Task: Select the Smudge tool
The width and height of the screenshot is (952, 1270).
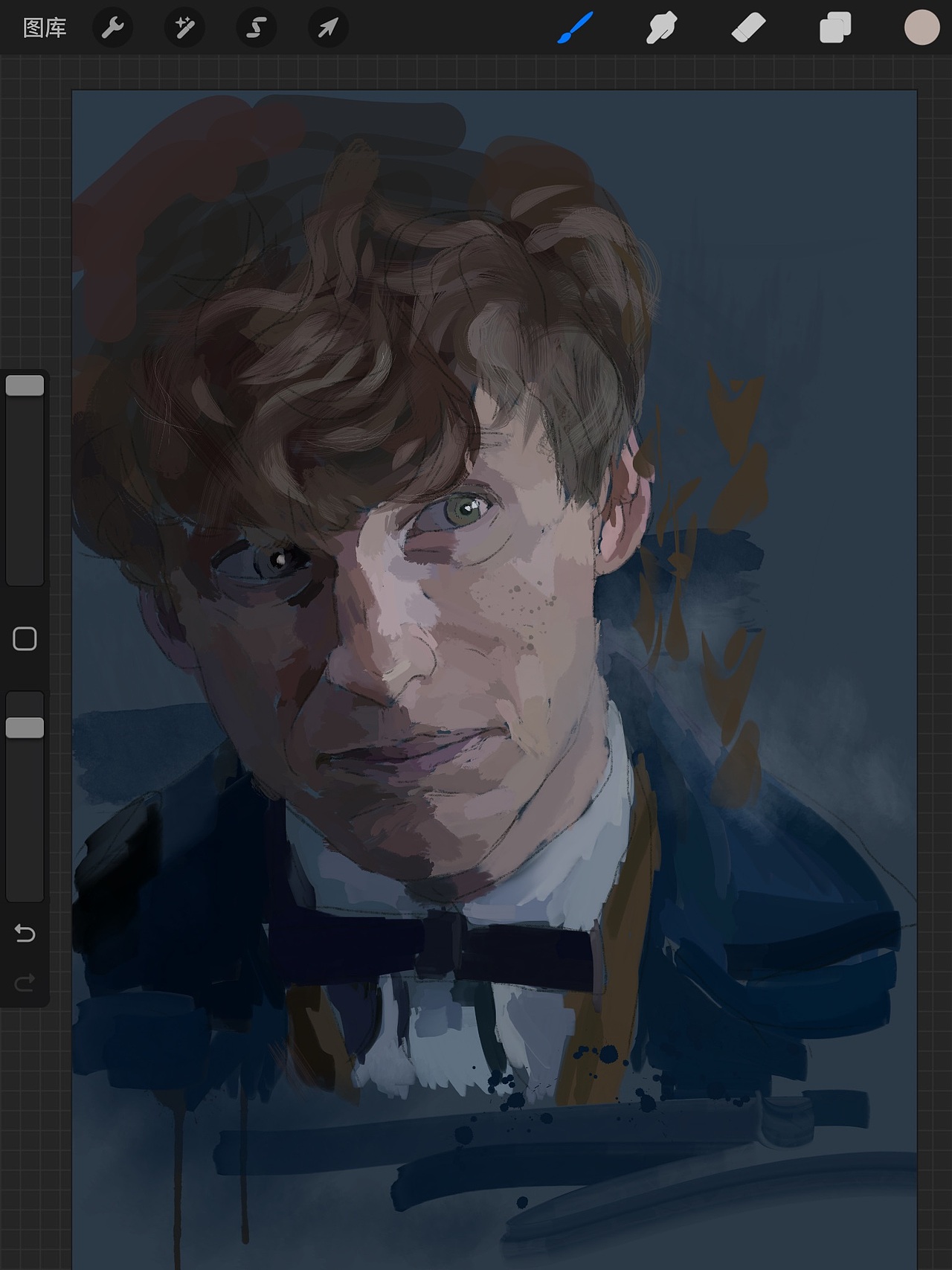Action: pos(661,28)
